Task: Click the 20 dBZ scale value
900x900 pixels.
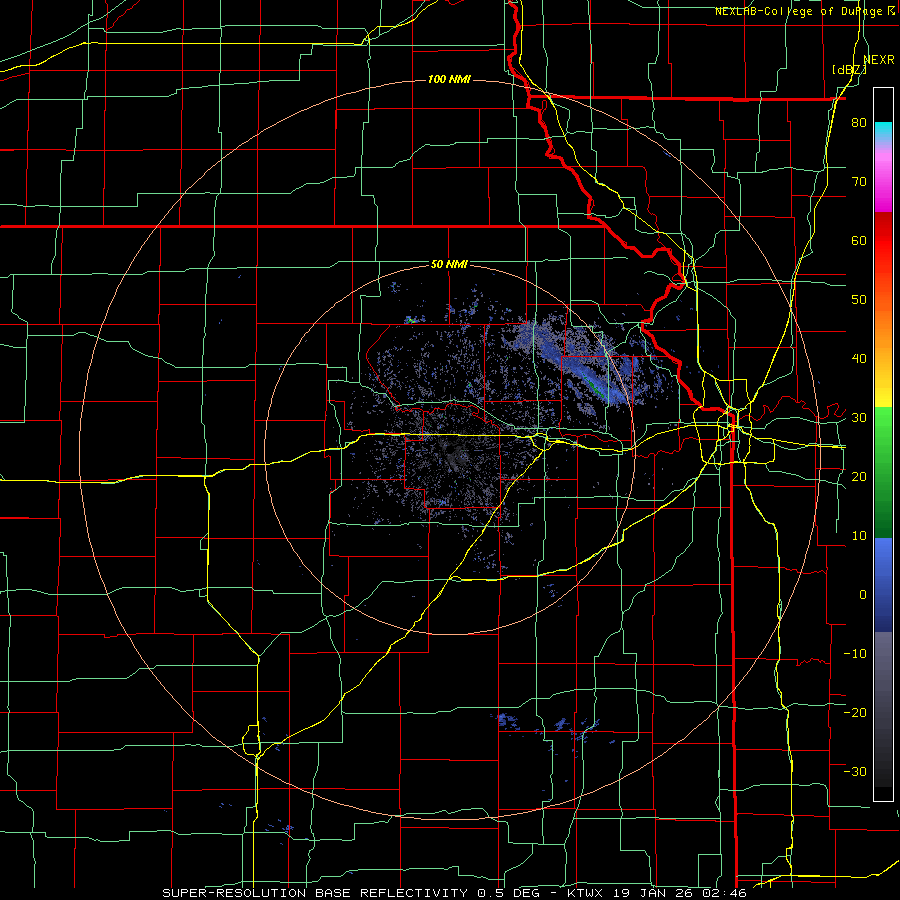Action: pos(859,477)
